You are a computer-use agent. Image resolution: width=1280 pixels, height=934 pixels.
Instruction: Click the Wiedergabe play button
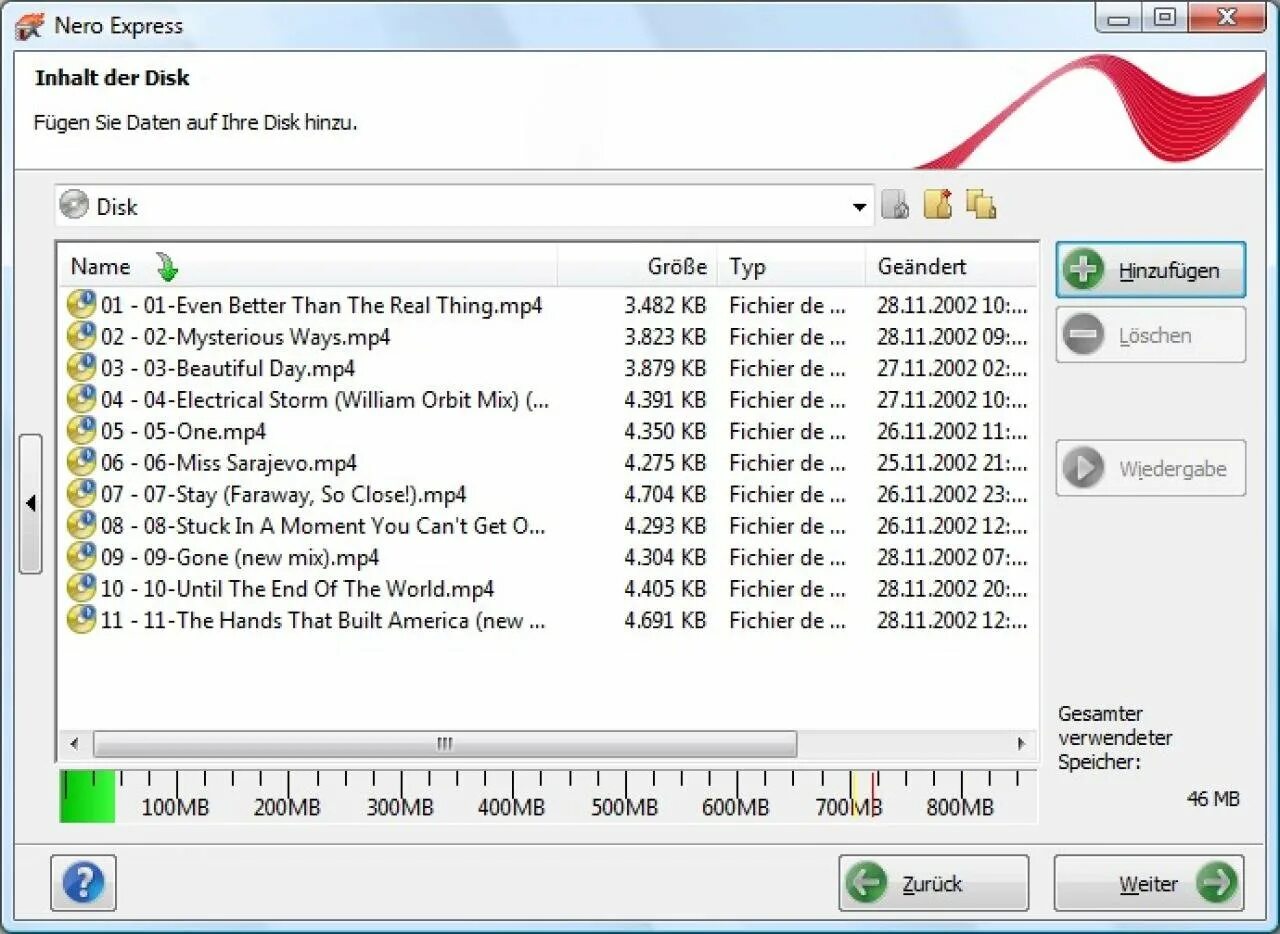[1150, 468]
